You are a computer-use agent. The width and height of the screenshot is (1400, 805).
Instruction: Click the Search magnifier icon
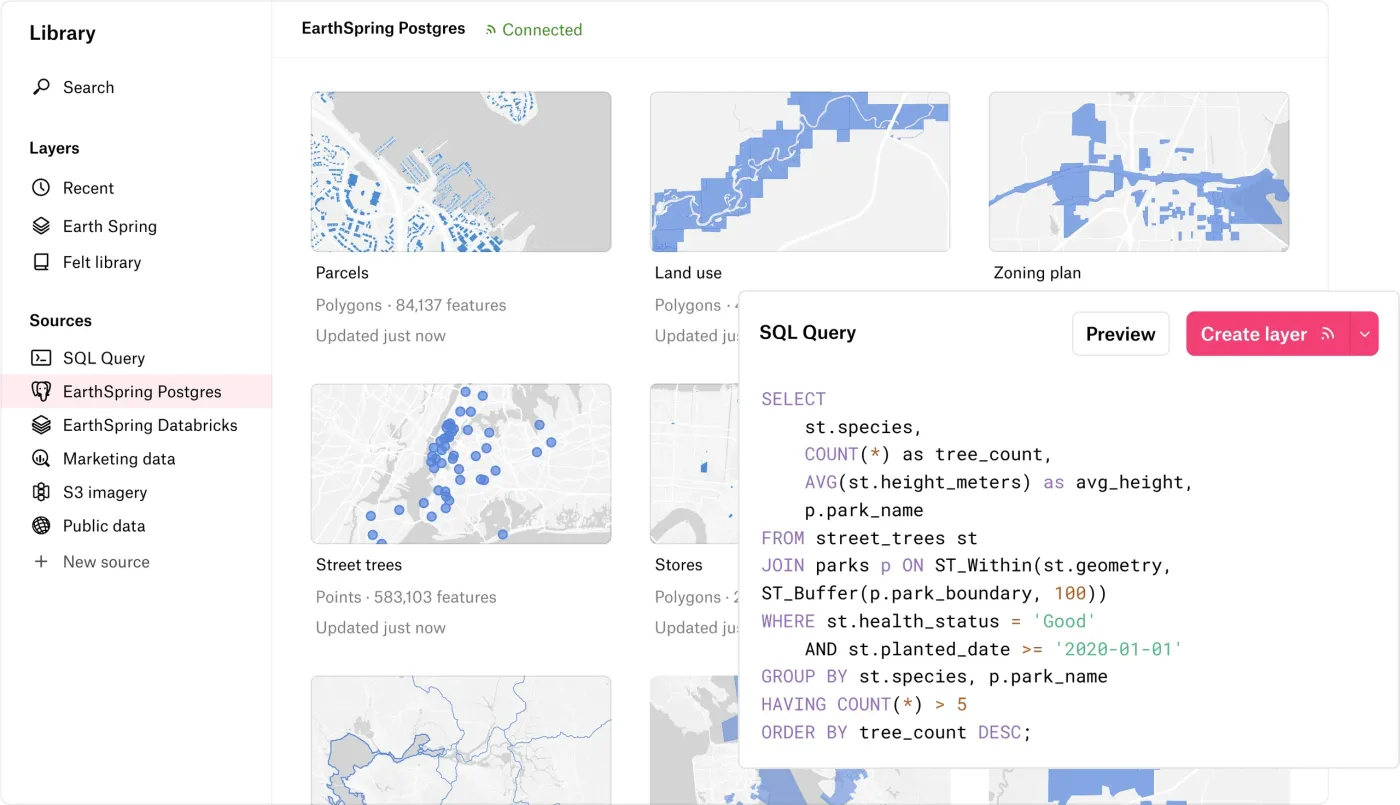click(41, 87)
